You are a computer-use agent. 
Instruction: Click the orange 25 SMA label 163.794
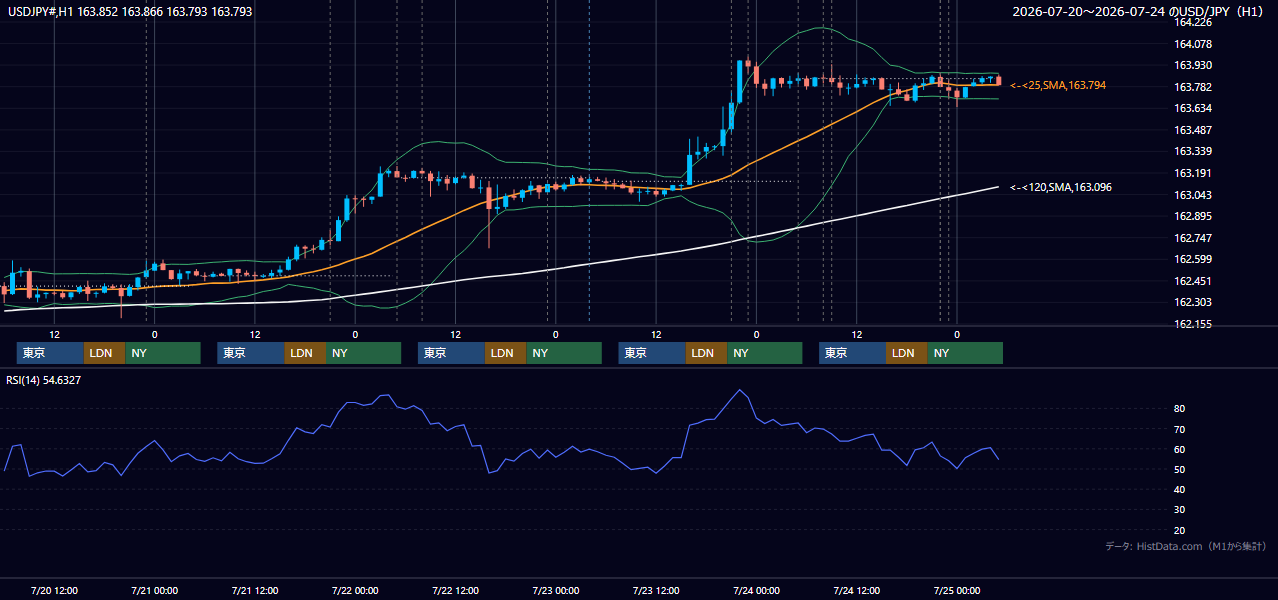pyautogui.click(x=1058, y=86)
